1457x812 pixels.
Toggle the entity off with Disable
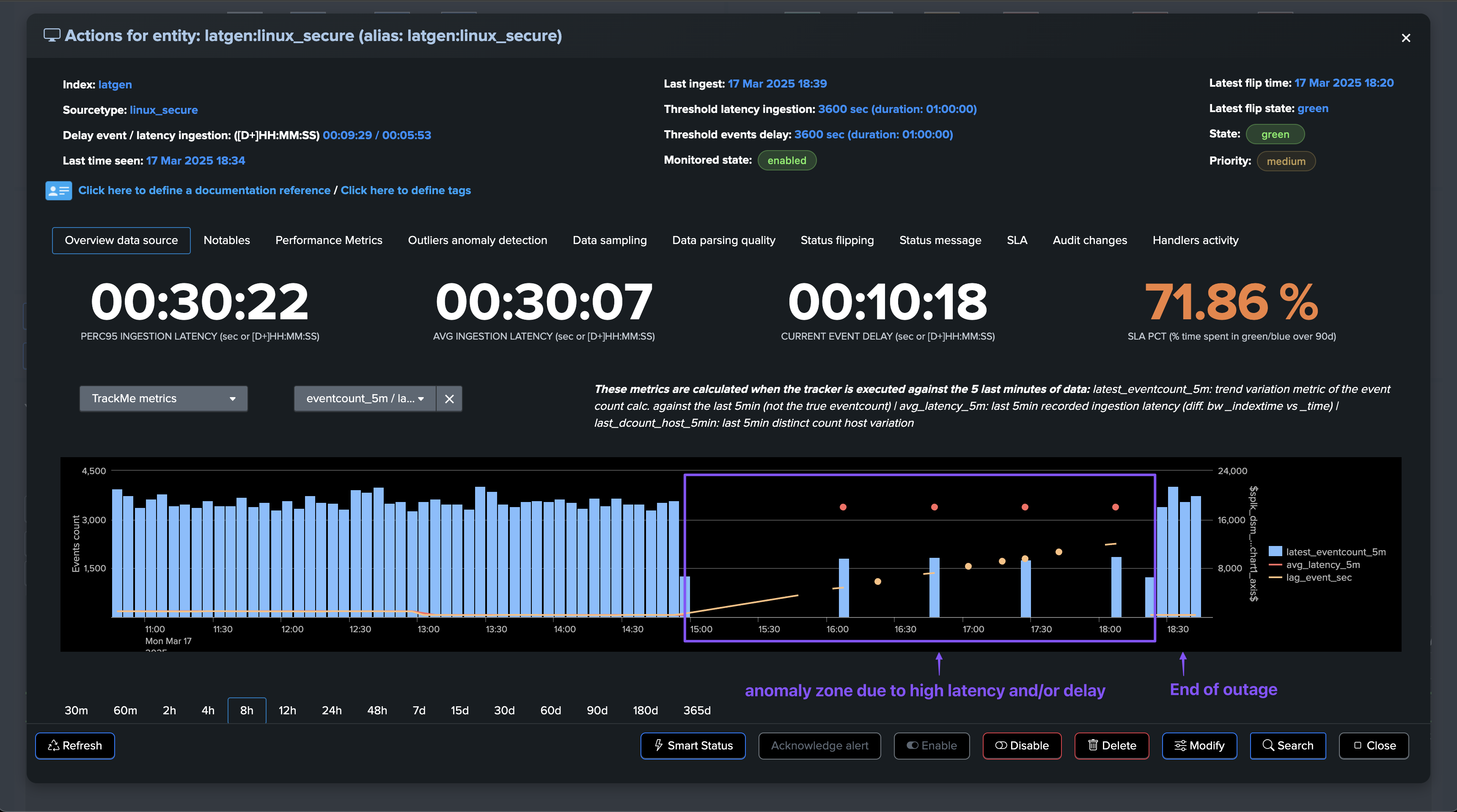click(x=1022, y=745)
